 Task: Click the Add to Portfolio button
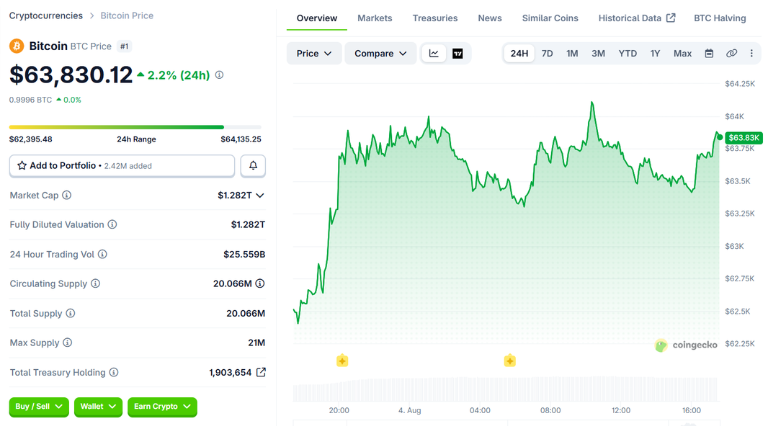[x=122, y=166]
